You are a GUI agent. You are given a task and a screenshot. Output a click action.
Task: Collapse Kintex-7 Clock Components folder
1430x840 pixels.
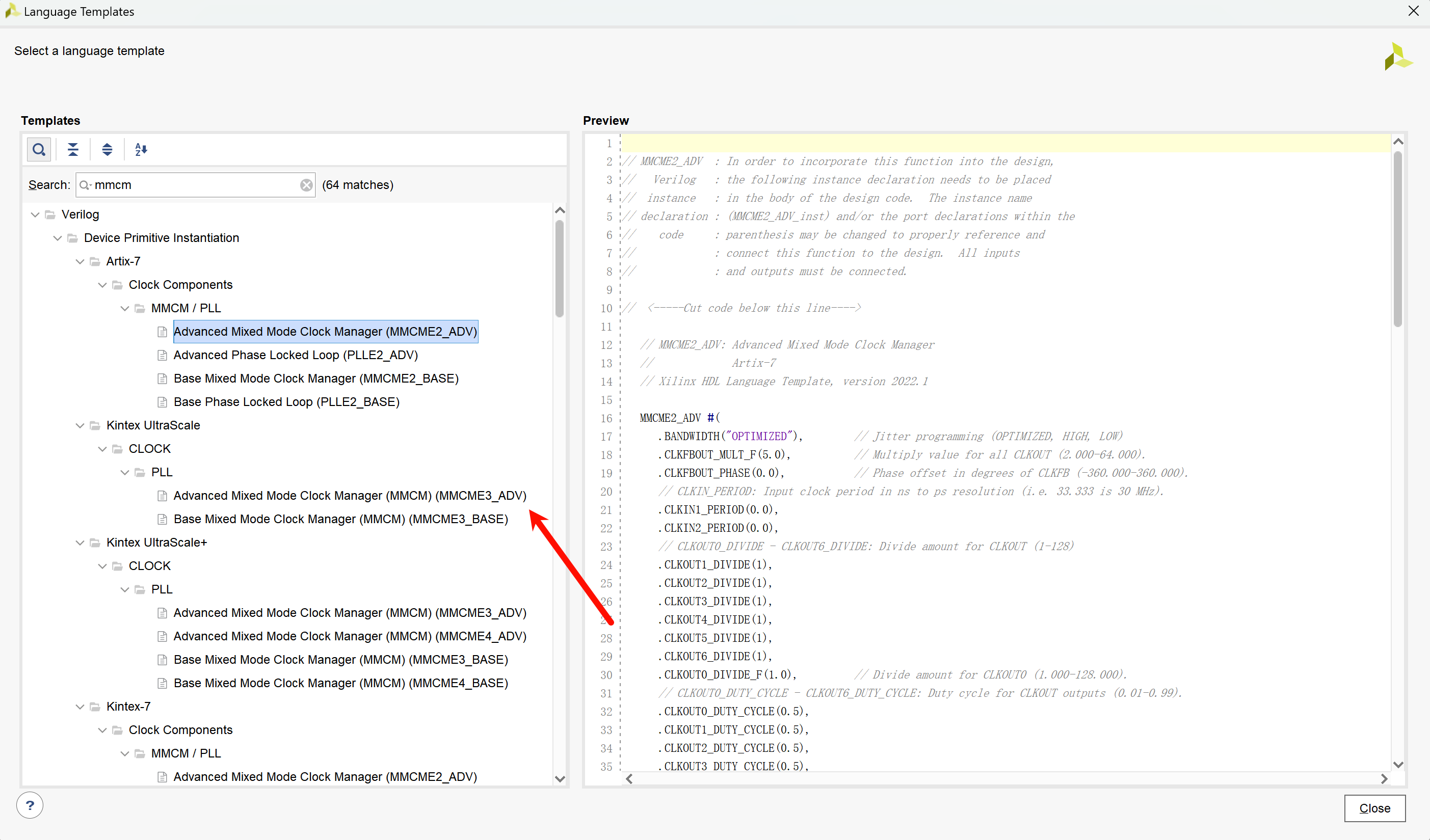(x=102, y=730)
